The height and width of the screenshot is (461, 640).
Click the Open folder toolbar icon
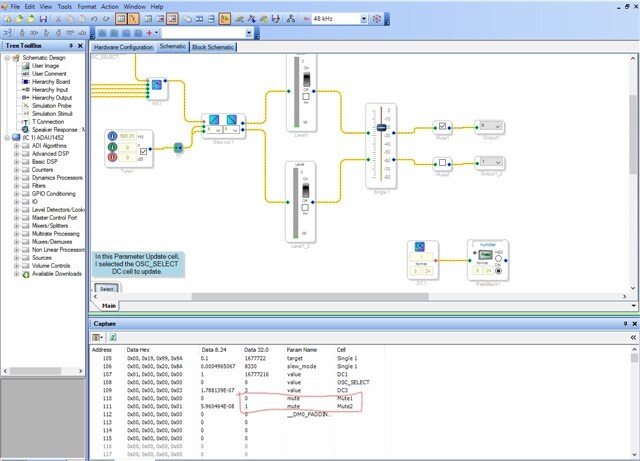[x=20, y=19]
